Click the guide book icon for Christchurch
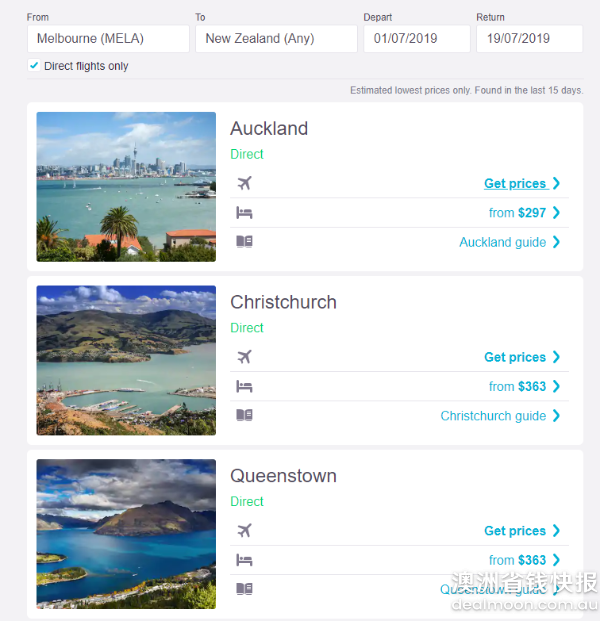The width and height of the screenshot is (600, 621). click(x=244, y=415)
